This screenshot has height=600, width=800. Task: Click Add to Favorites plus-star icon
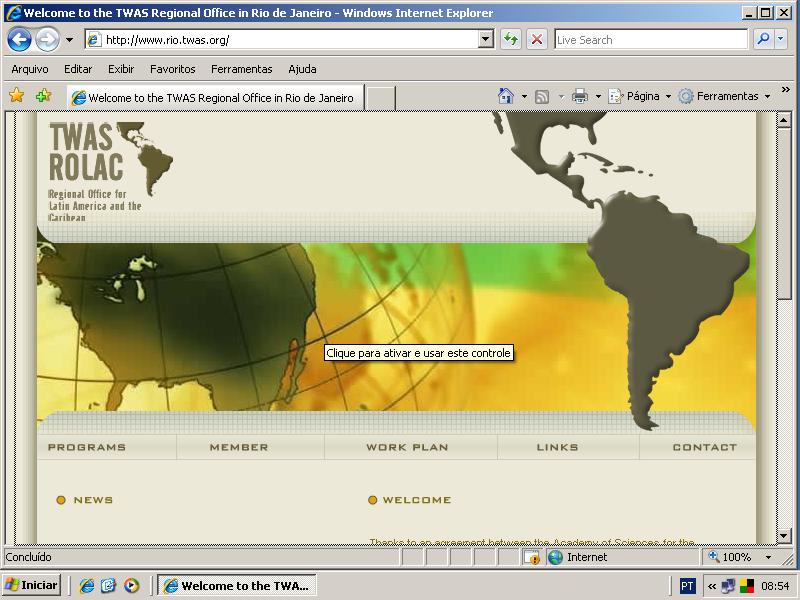coord(43,95)
